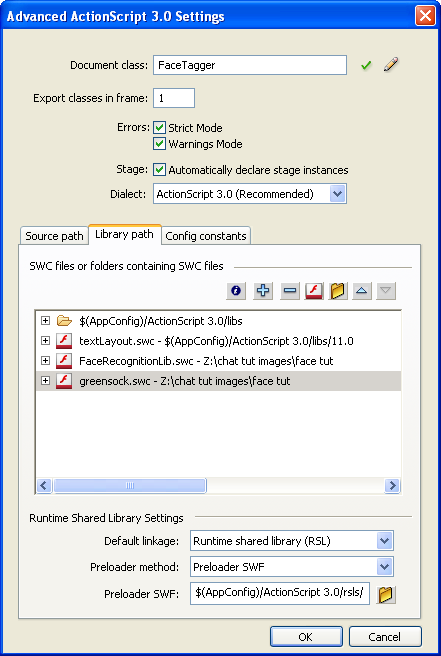441x656 pixels.
Task: Uncheck Warnings Mode
Action: pyautogui.click(x=159, y=144)
